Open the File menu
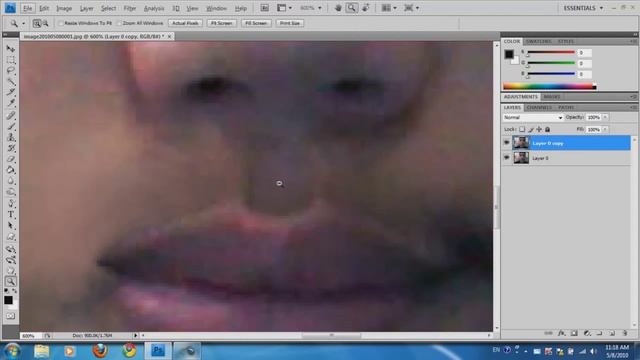This screenshot has height=360, width=640. pos(27,8)
